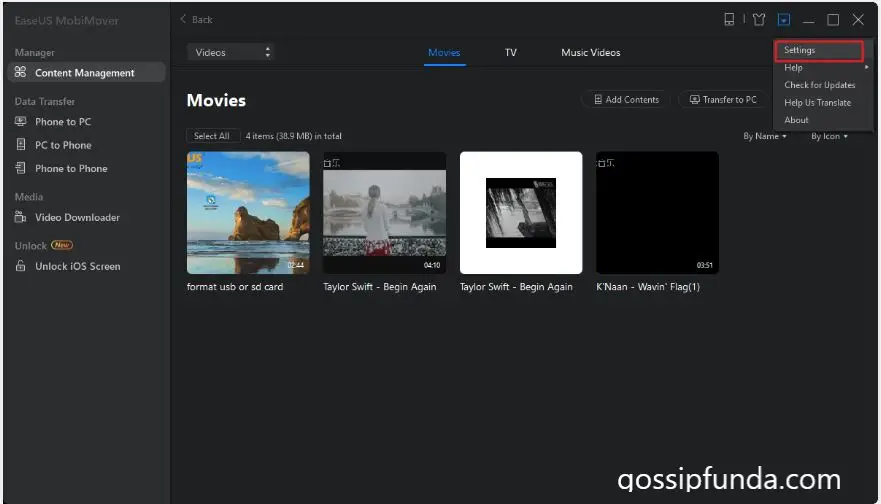Viewport: 881px width, 504px height.
Task: Click the Select All button
Action: (x=212, y=136)
